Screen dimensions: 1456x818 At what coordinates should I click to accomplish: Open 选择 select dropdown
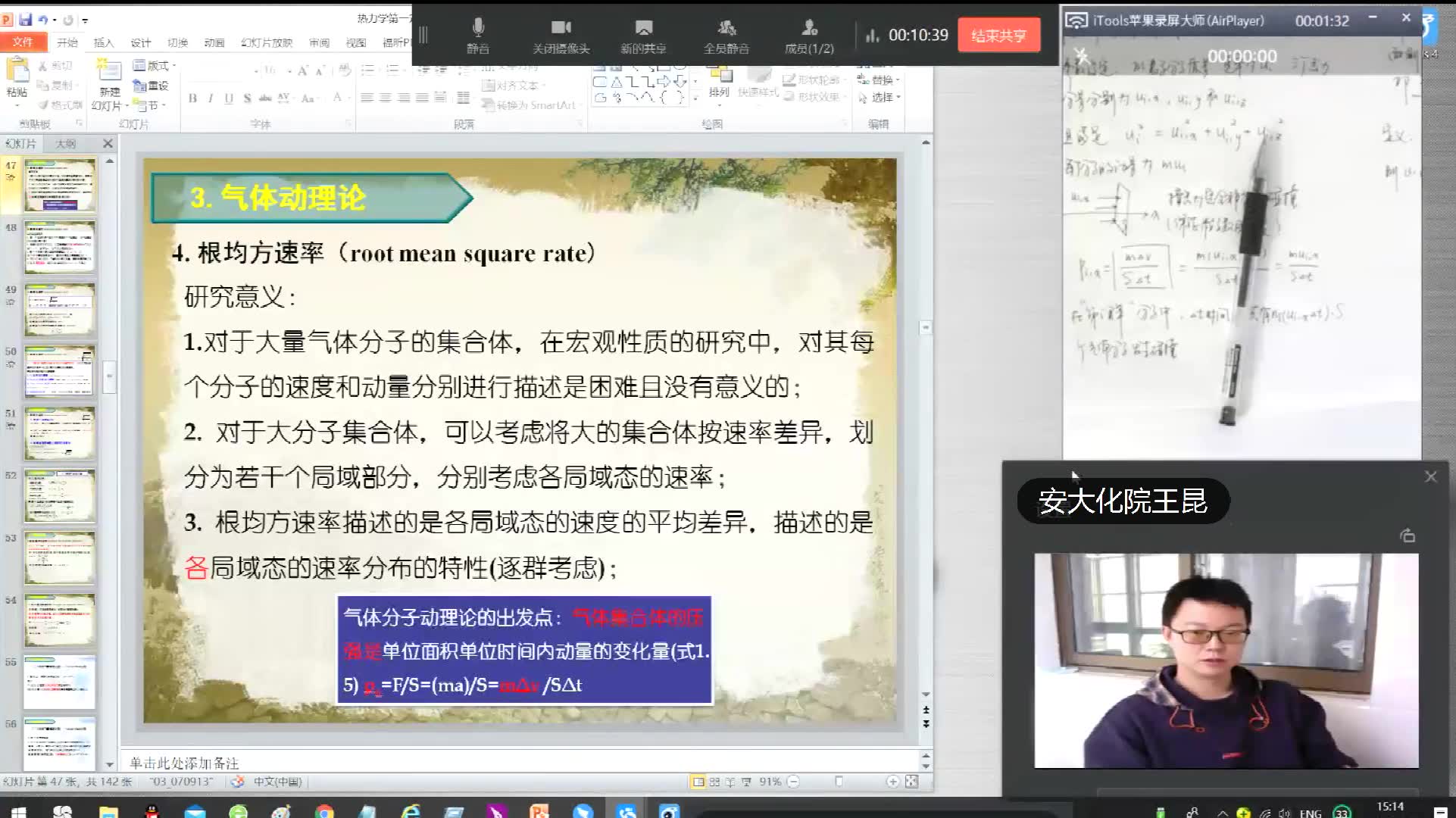click(879, 98)
